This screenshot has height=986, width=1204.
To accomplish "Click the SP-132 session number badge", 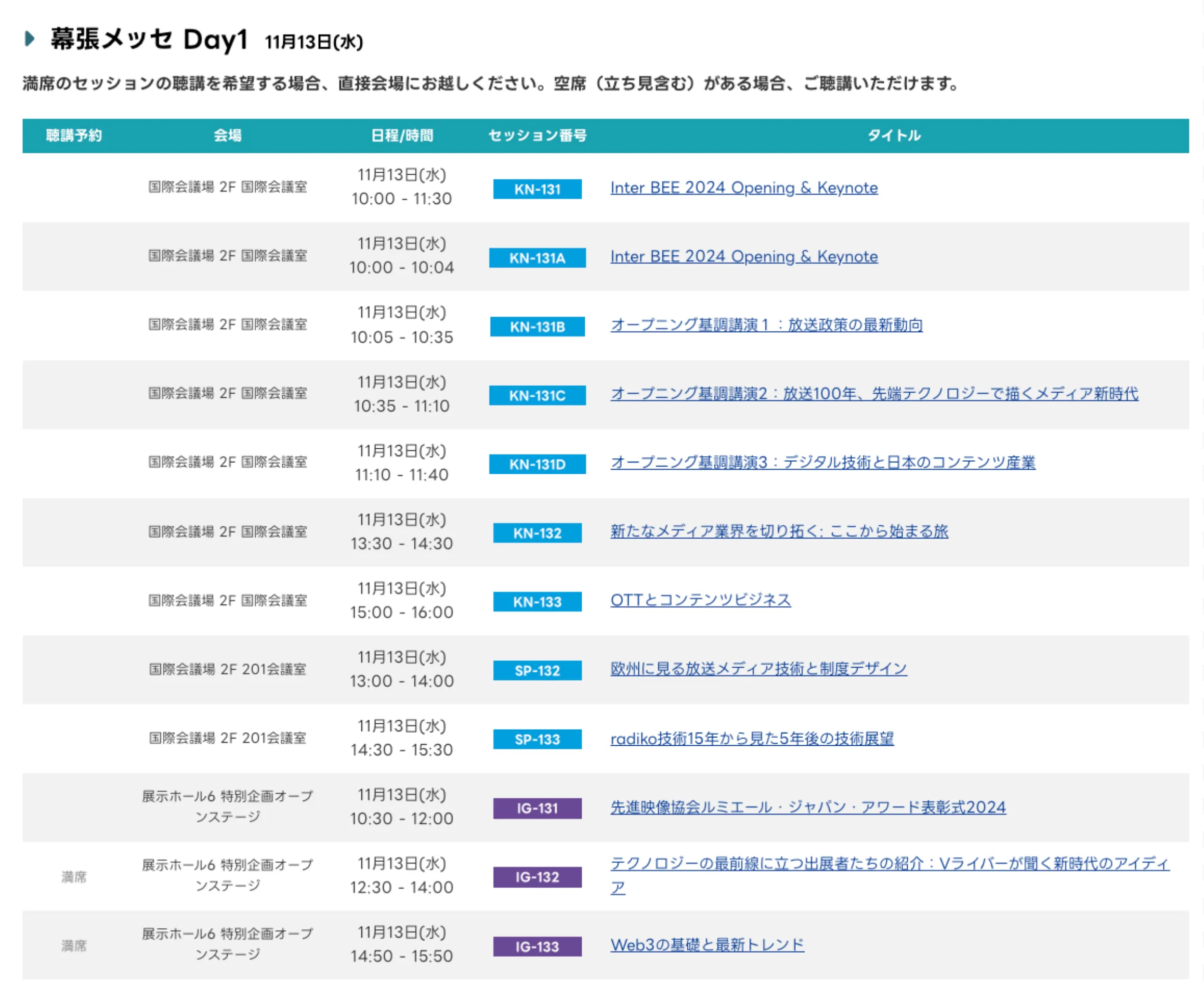I will (537, 671).
